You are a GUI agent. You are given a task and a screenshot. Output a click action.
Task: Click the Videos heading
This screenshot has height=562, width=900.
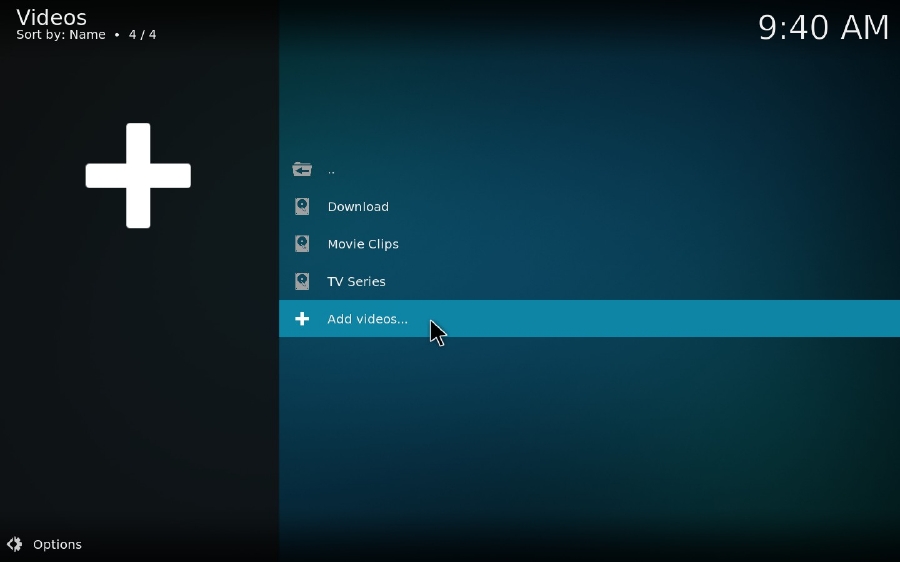pos(52,17)
